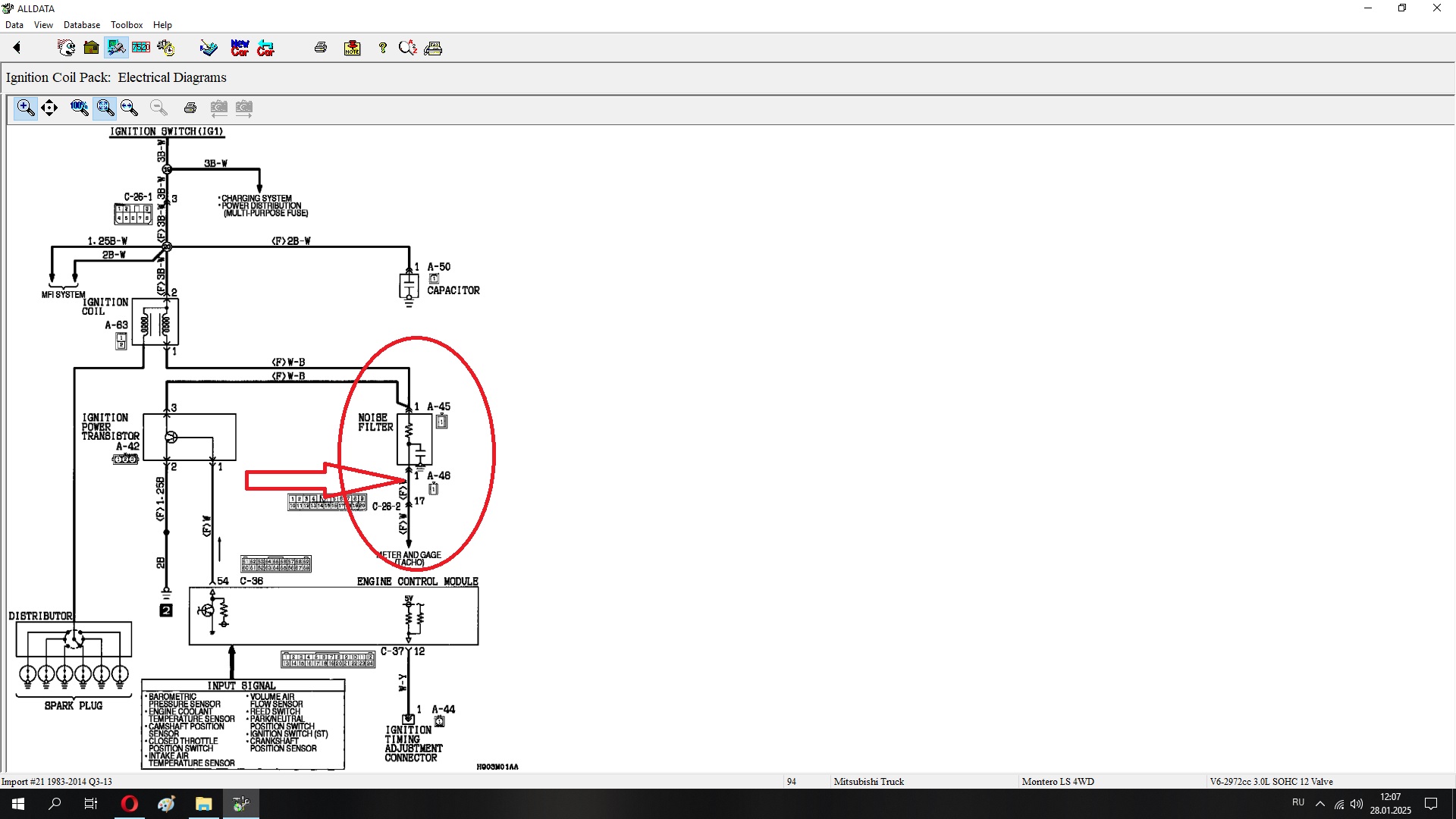Image resolution: width=1456 pixels, height=819 pixels.
Task: Toggle the zoom-in magnifier tool
Action: click(x=26, y=108)
